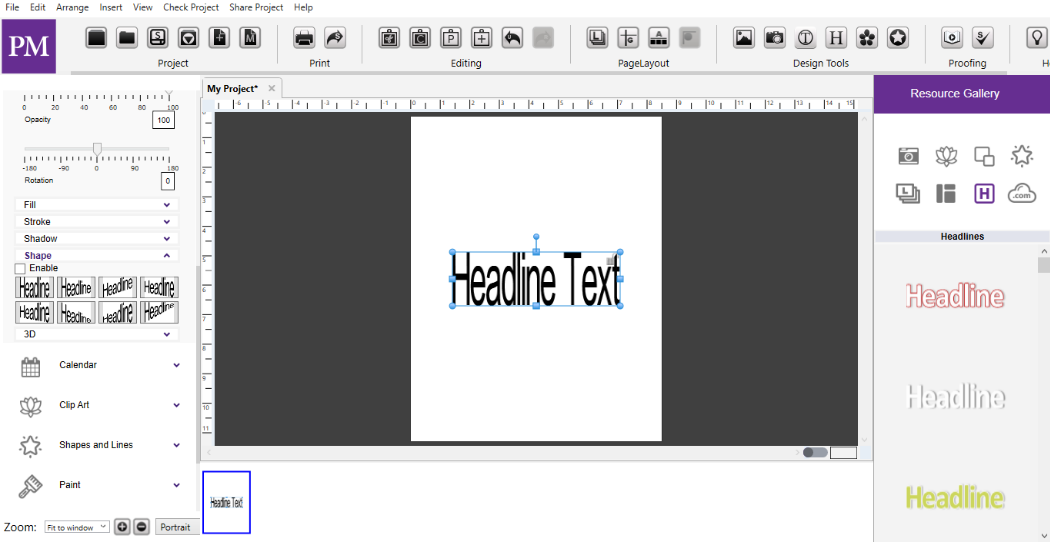Click the Portrait orientation button
Screen dimensions: 1050x542
(x=176, y=527)
